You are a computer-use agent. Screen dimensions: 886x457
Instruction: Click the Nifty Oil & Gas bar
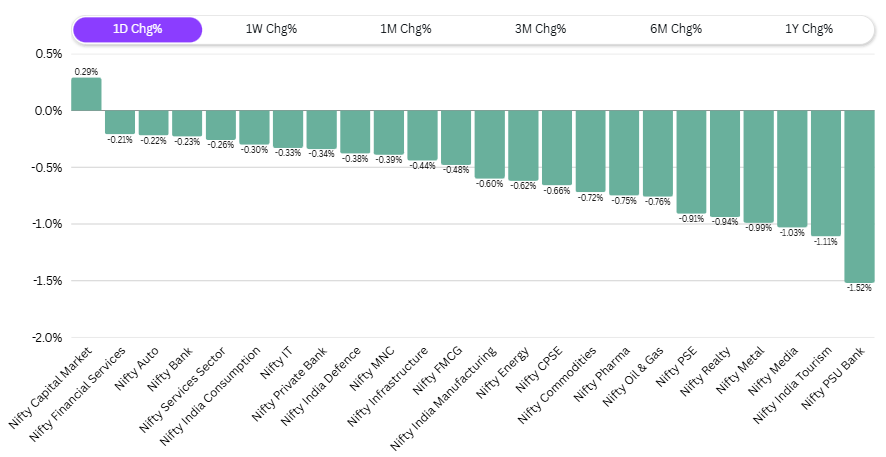coord(657,154)
